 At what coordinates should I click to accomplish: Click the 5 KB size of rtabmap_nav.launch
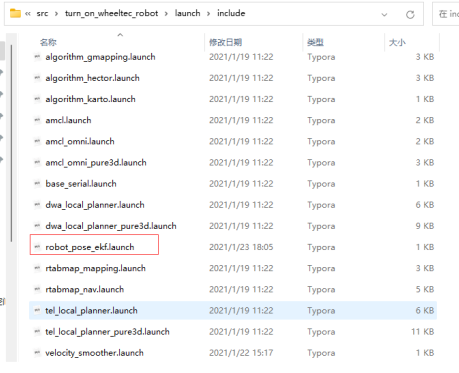pos(425,289)
